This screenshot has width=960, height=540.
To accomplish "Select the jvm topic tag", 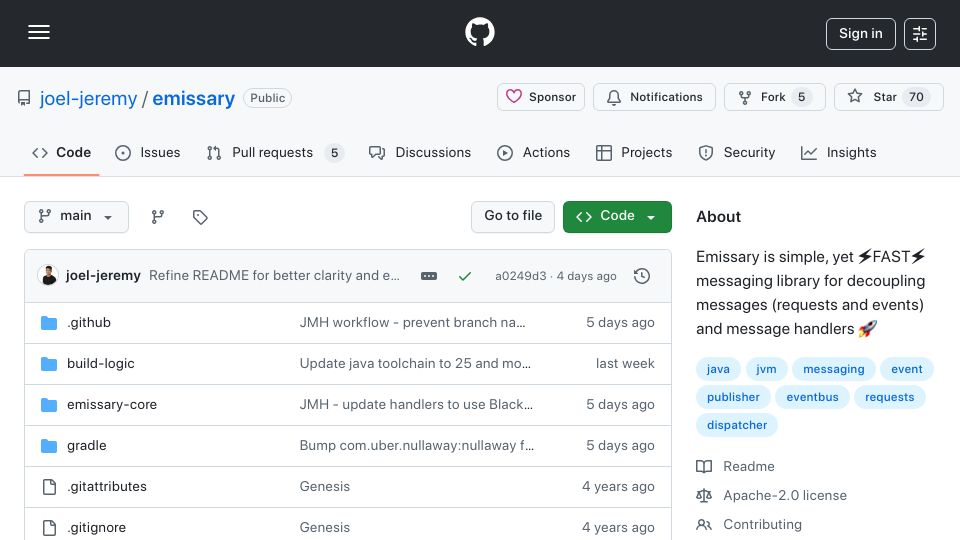I will [766, 369].
